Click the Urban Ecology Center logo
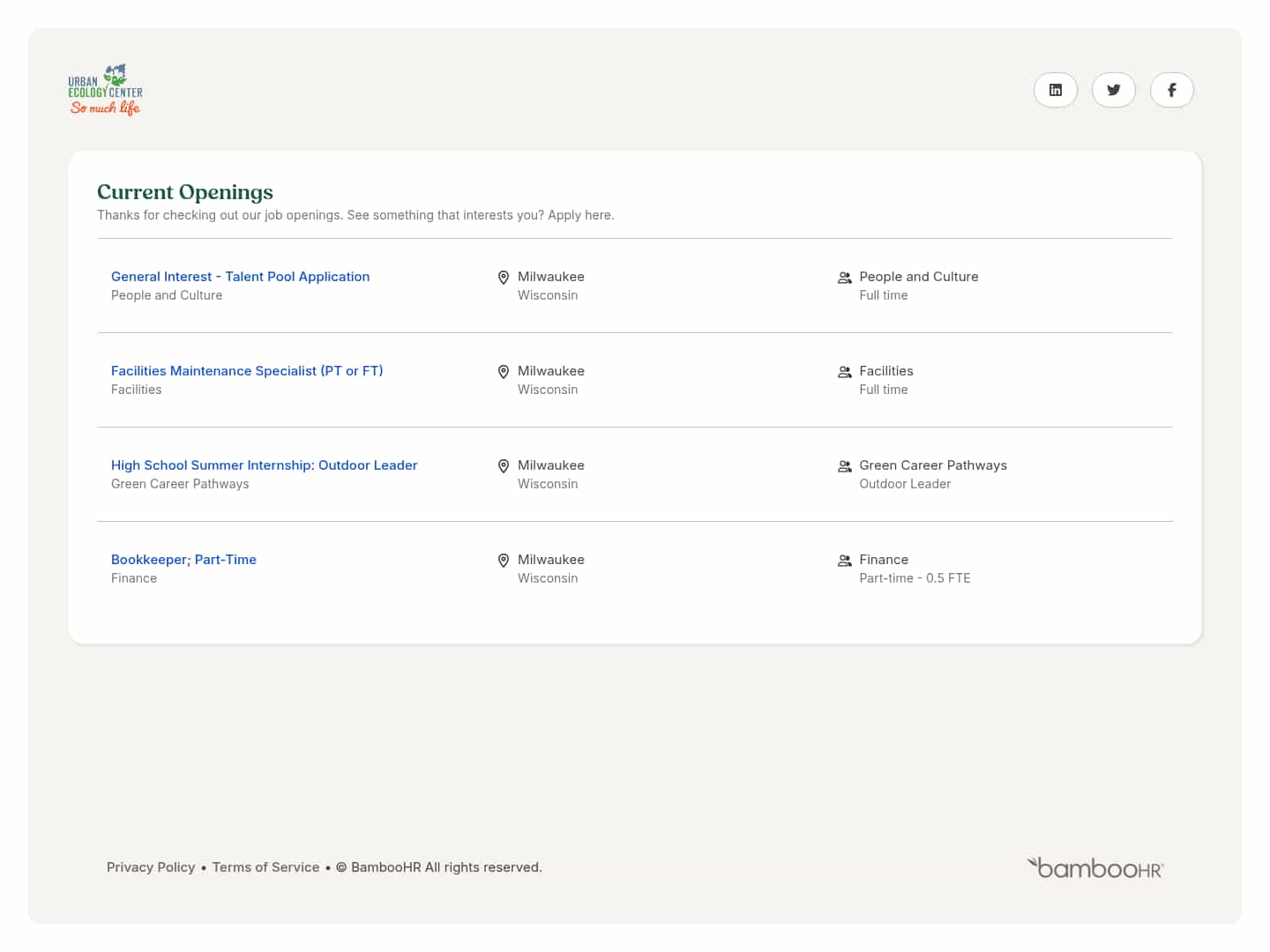 click(105, 89)
